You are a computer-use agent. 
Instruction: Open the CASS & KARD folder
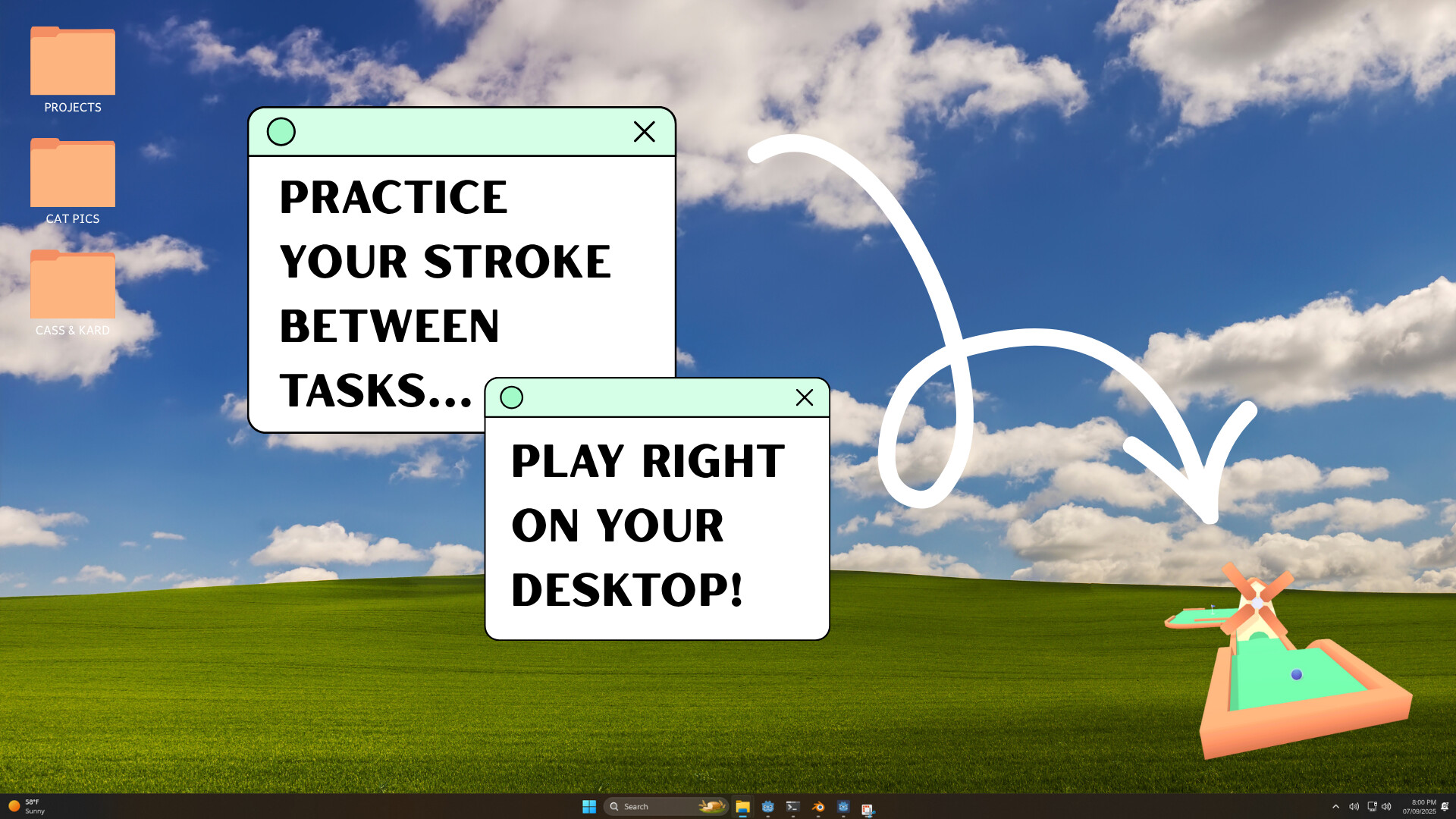click(x=72, y=286)
